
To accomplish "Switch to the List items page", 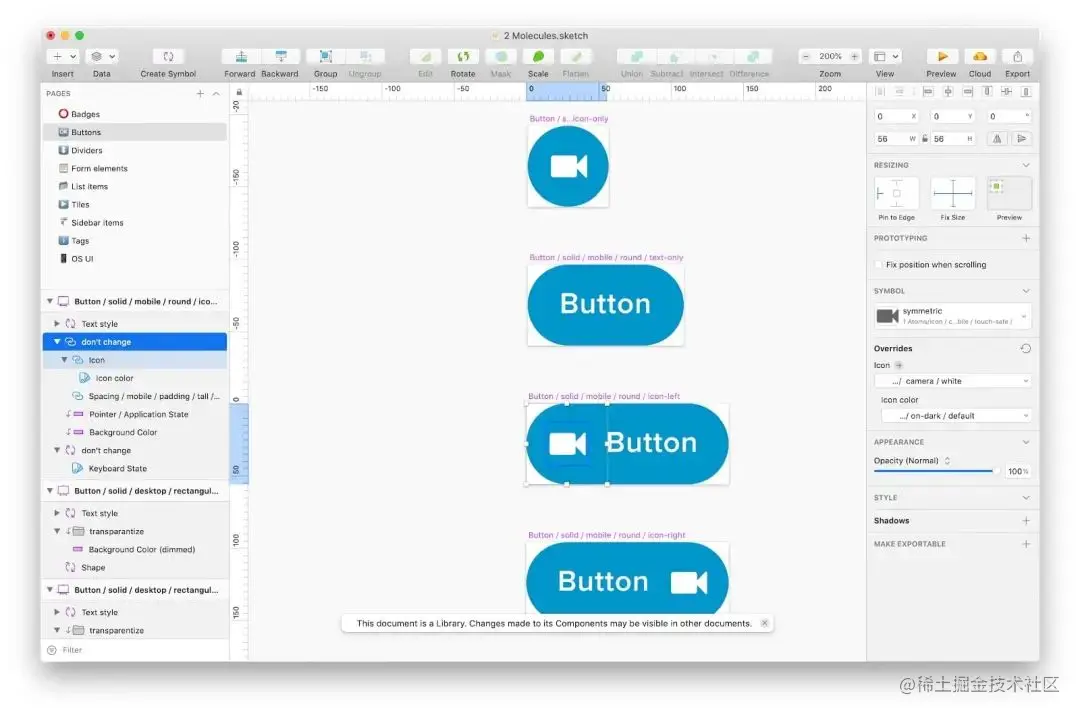I will click(x=89, y=186).
